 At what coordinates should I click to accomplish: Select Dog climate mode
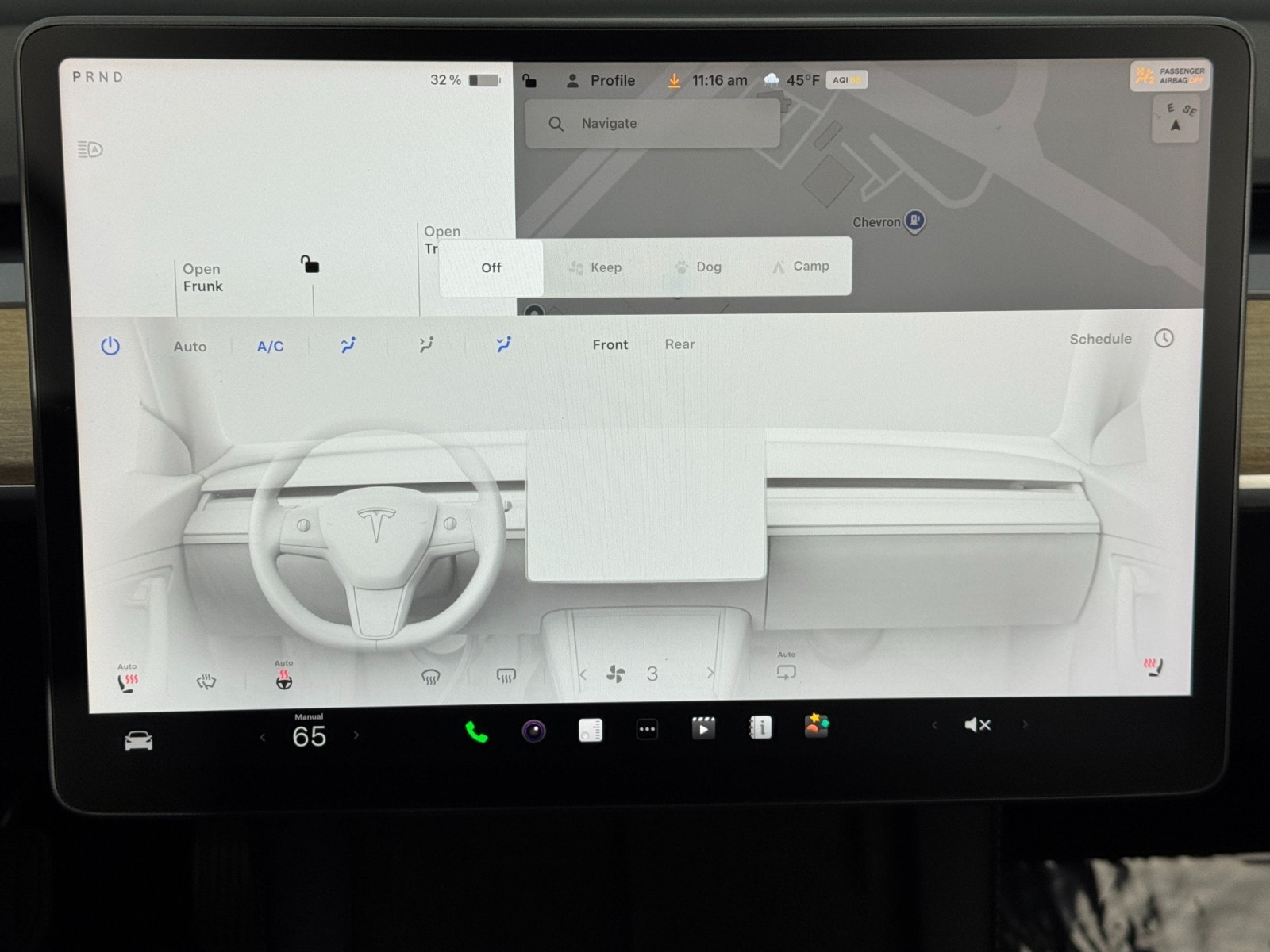(x=698, y=267)
